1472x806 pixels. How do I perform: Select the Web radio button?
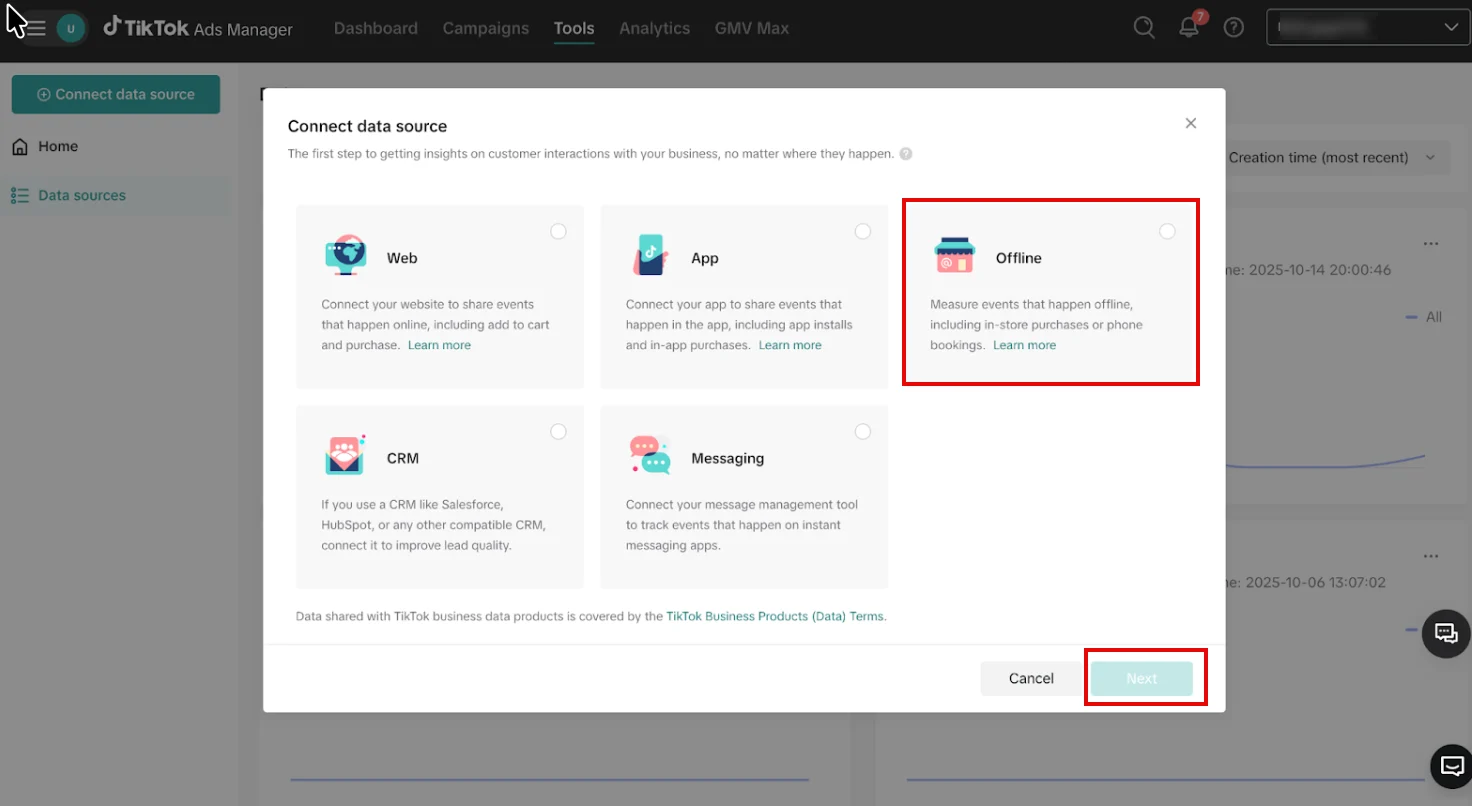(558, 232)
